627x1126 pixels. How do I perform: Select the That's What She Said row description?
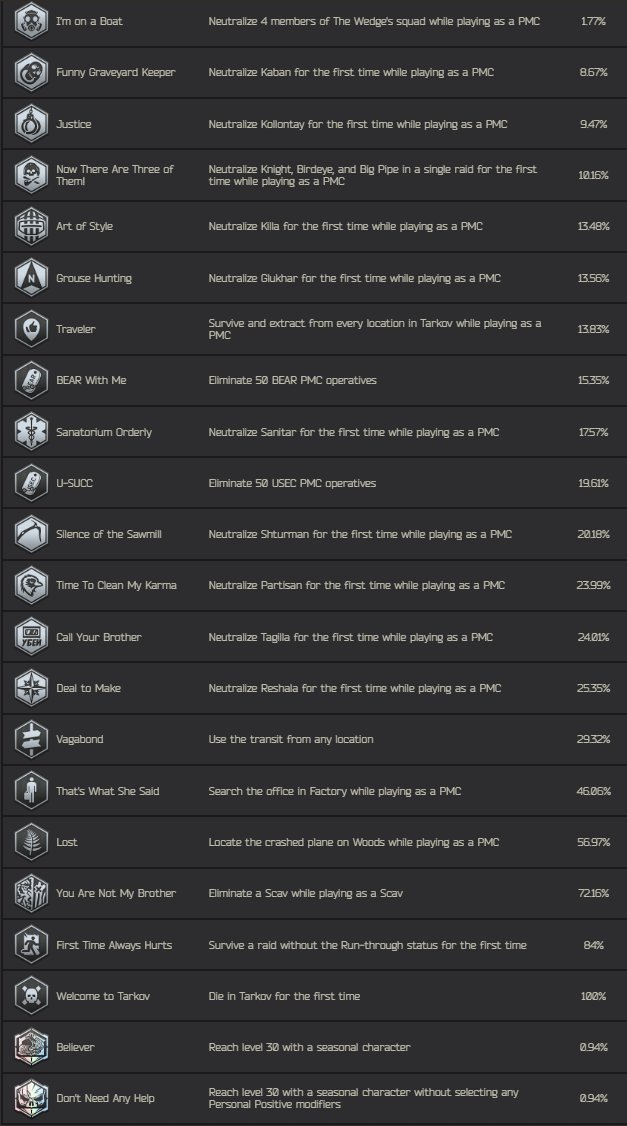click(x=335, y=791)
